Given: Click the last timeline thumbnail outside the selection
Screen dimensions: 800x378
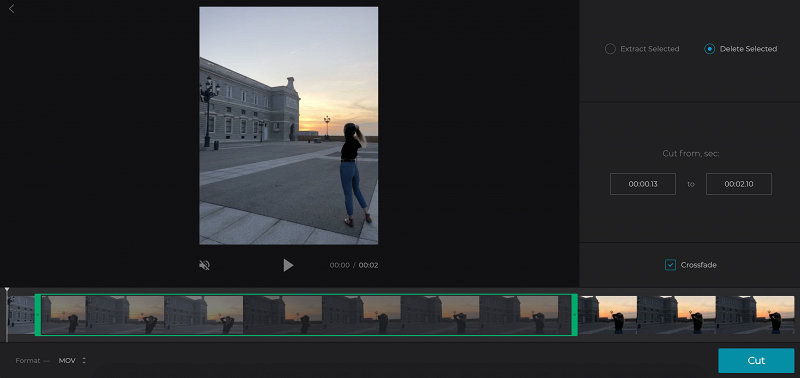Looking at the screenshot, I should tap(755, 315).
